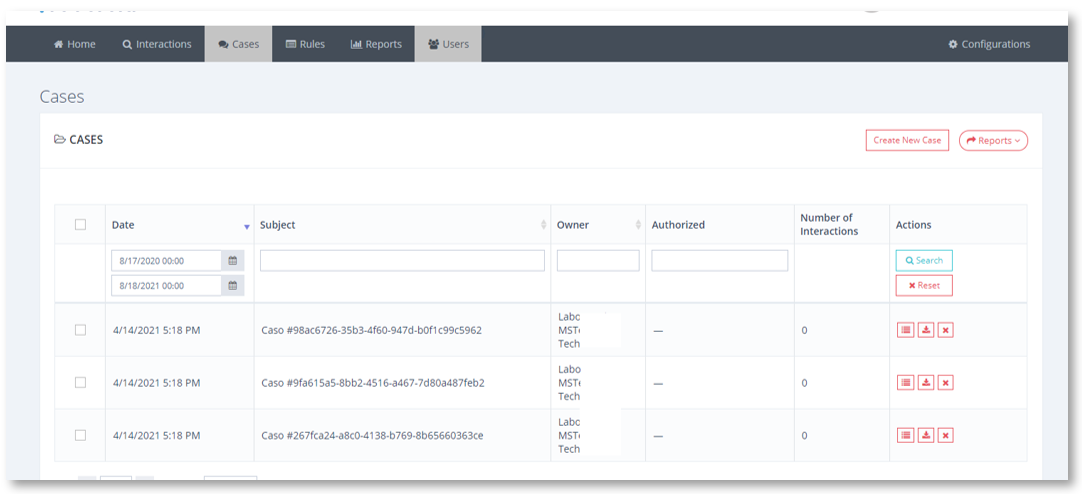Open the Reports tab in navigation bar
The image size is (1082, 494).
(376, 44)
